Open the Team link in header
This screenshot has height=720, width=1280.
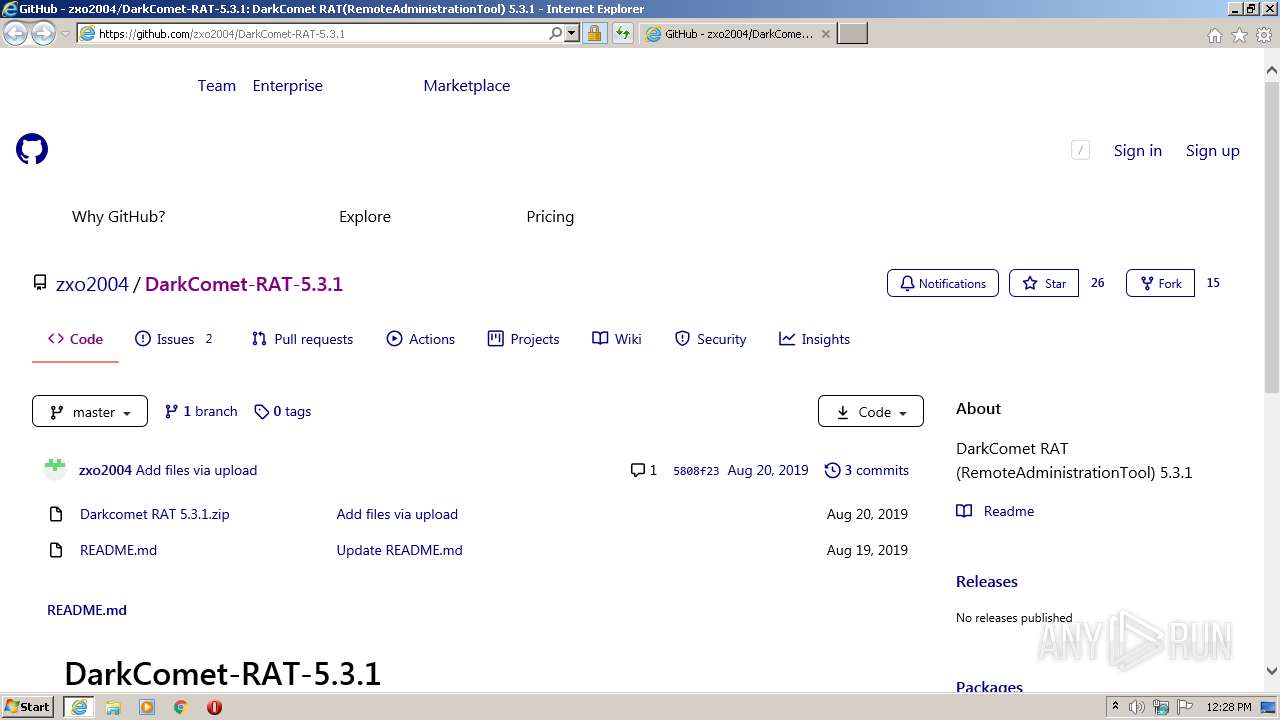click(x=217, y=86)
